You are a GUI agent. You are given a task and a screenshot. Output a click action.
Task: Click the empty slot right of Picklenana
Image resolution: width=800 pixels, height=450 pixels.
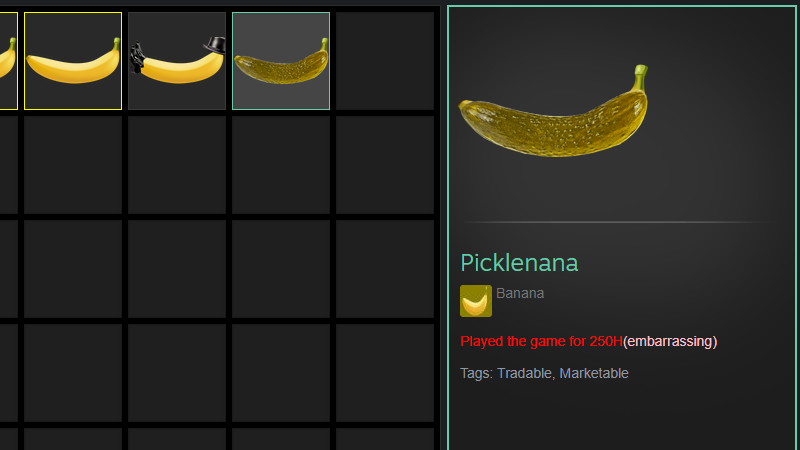coord(385,61)
